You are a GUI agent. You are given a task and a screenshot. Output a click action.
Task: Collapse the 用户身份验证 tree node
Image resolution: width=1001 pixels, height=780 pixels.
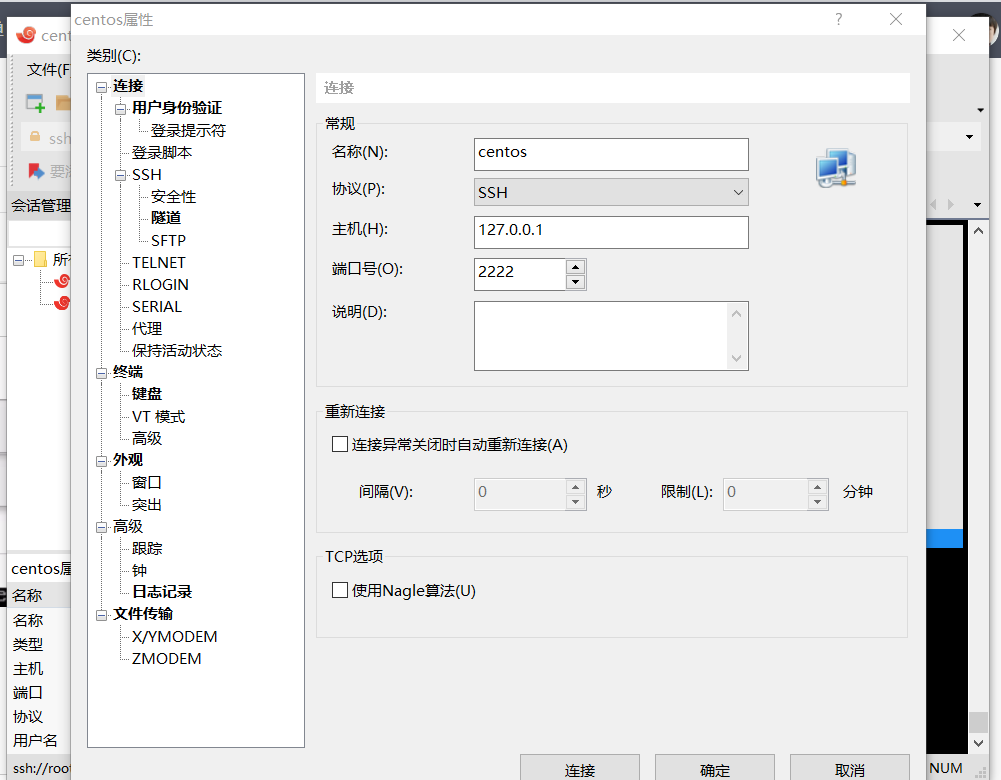point(121,109)
